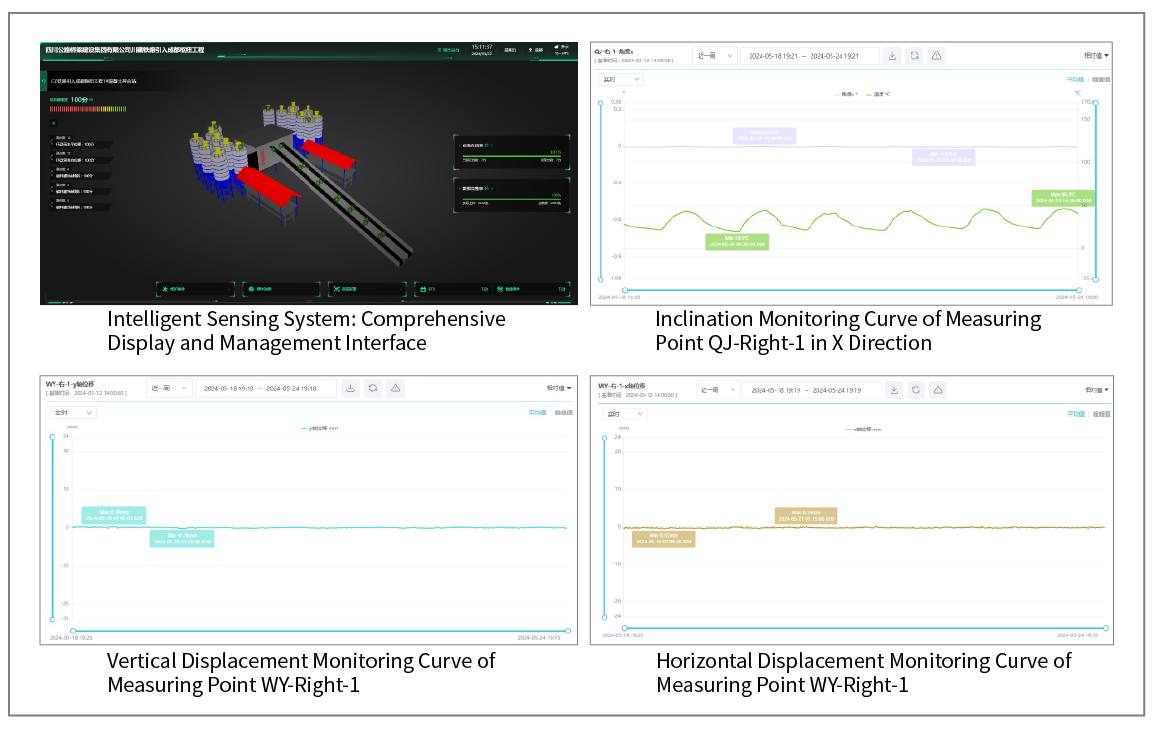
Task: Expand 相对值 dropdown in vertical displacement chart
Action: [x=558, y=388]
